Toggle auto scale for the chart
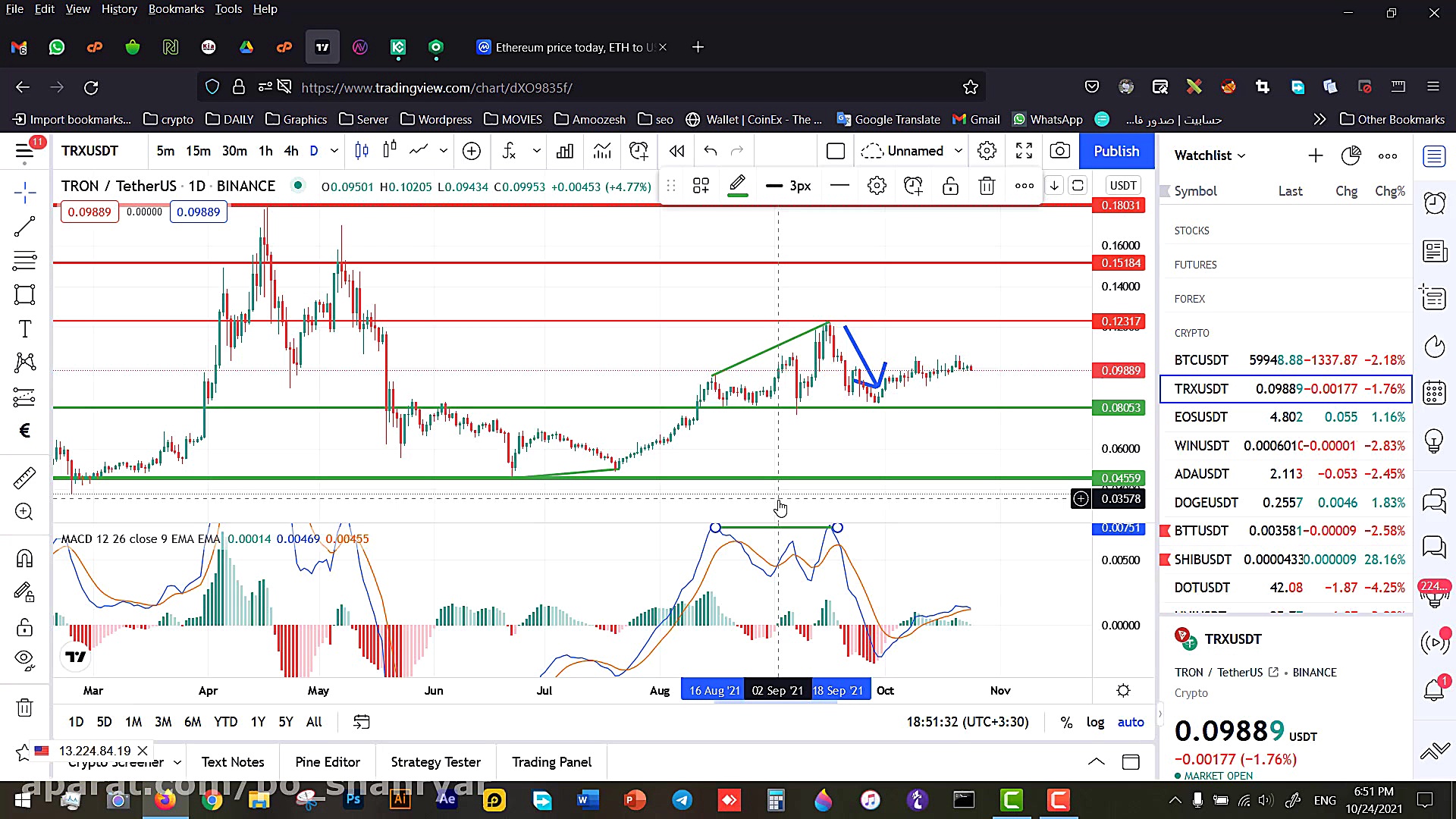The width and height of the screenshot is (1456, 819). 1130,722
